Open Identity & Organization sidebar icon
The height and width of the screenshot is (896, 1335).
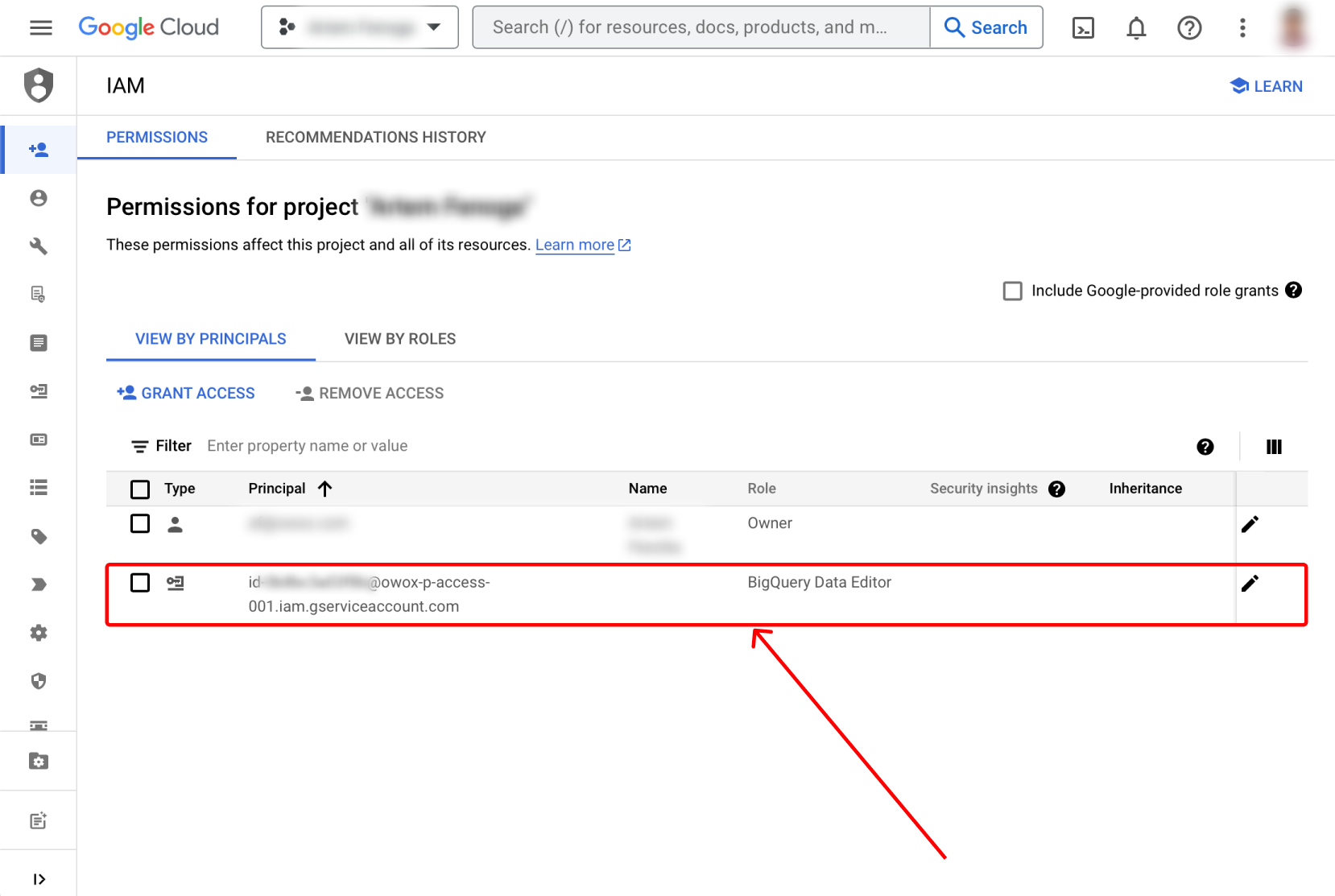pyautogui.click(x=39, y=198)
